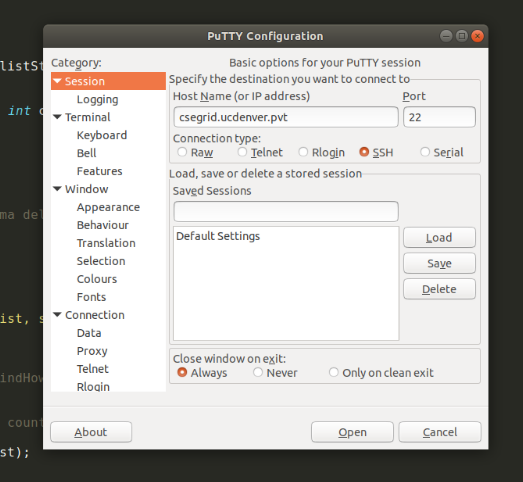523x482 pixels.
Task: Collapse the Window category arrow
Action: [x=57, y=189]
